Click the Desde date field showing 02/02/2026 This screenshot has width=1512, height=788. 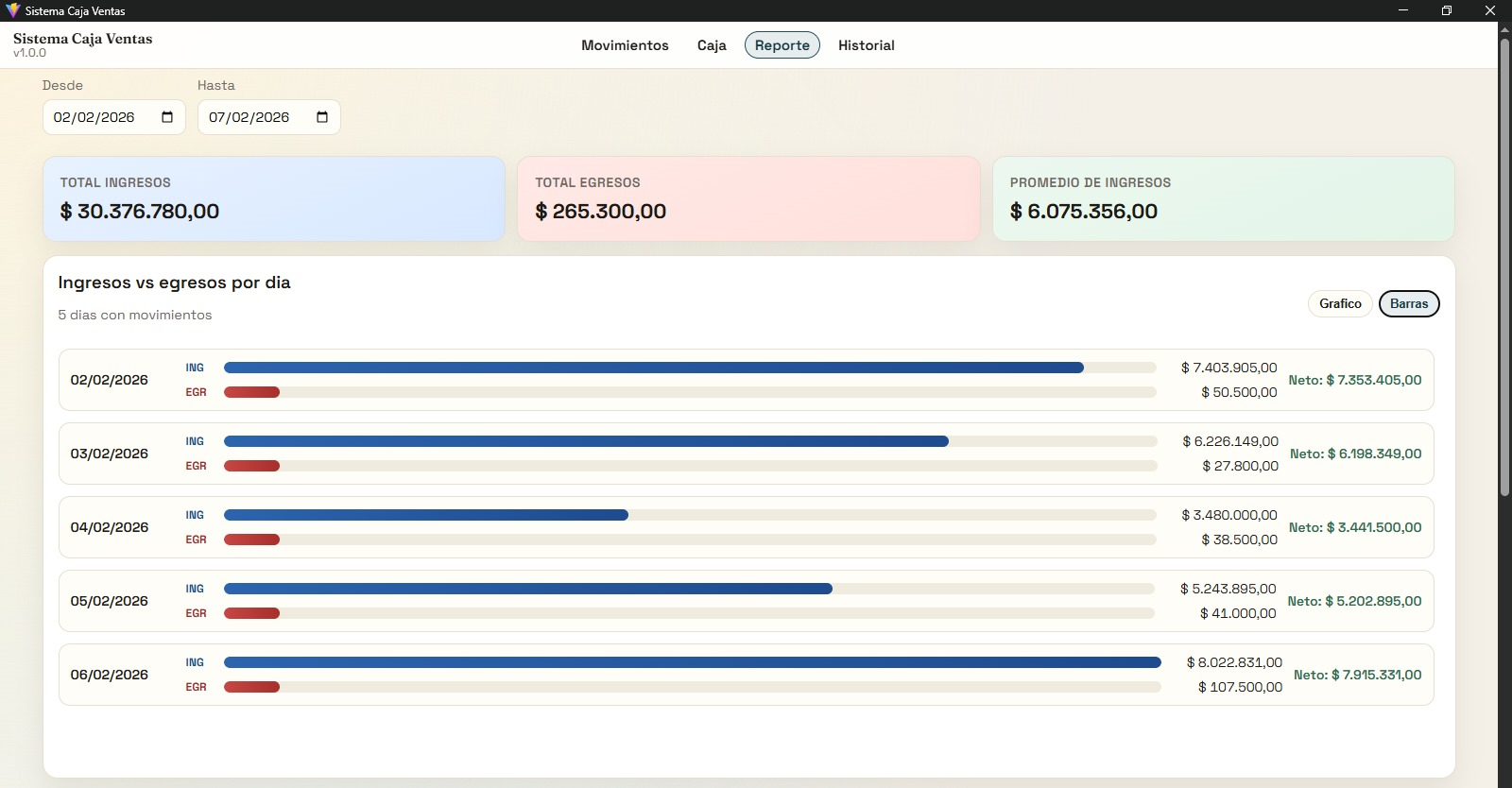tap(94, 117)
